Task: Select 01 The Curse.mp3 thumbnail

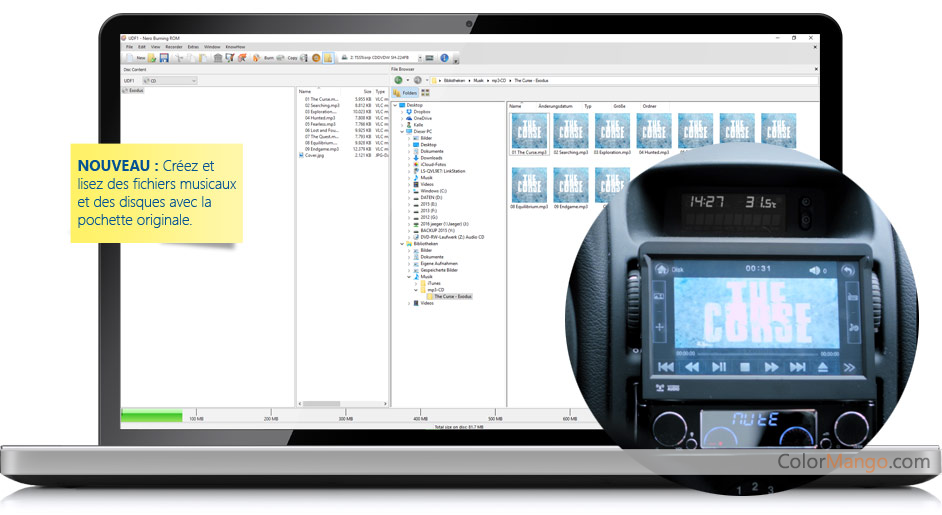Action: pos(529,134)
